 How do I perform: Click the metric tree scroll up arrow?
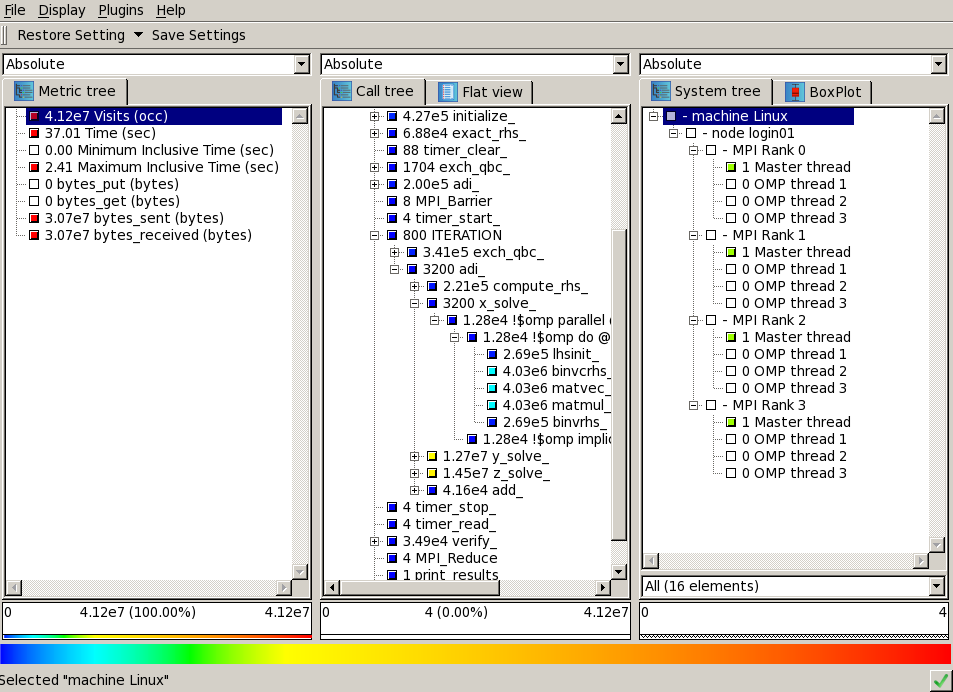point(300,116)
